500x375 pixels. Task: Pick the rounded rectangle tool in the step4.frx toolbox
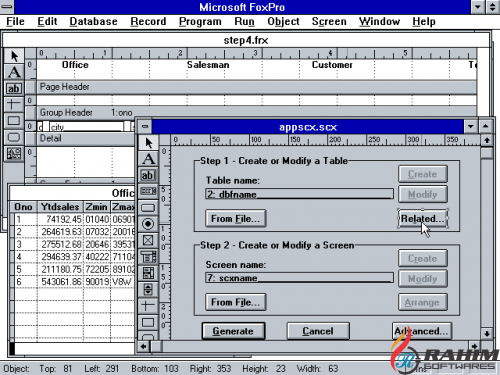pos(14,137)
